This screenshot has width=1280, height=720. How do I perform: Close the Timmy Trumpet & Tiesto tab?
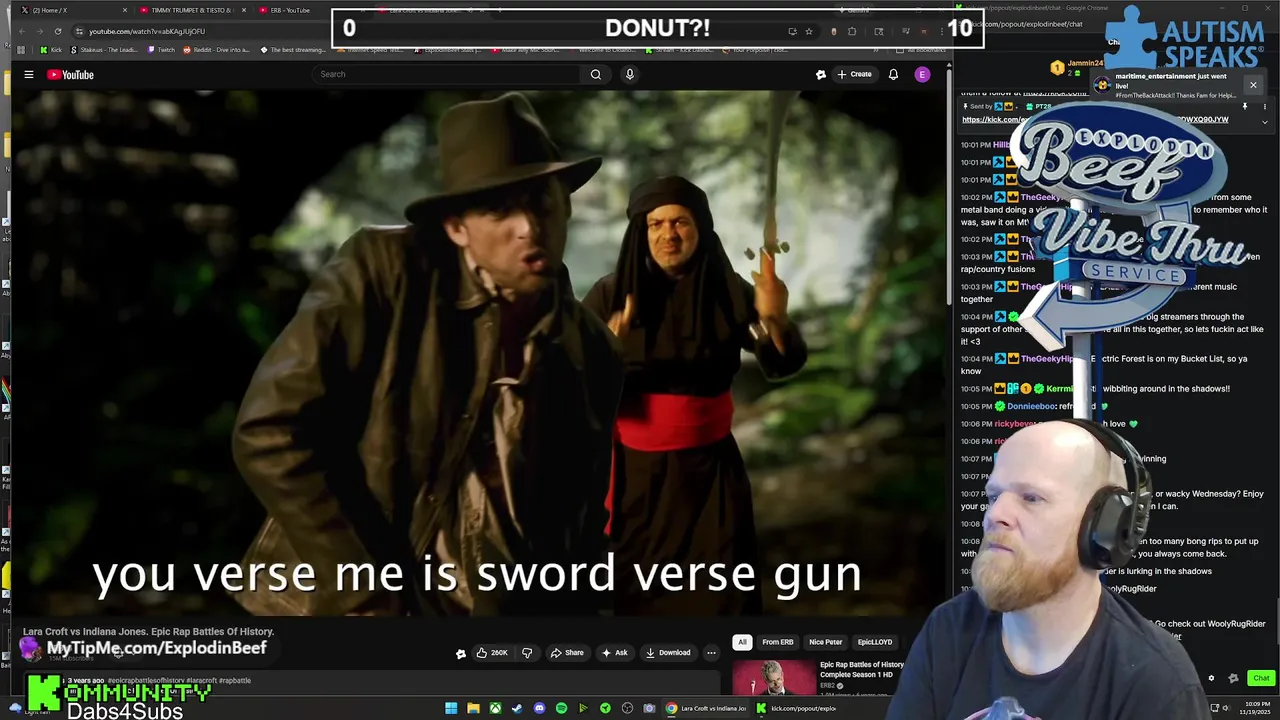[244, 10]
